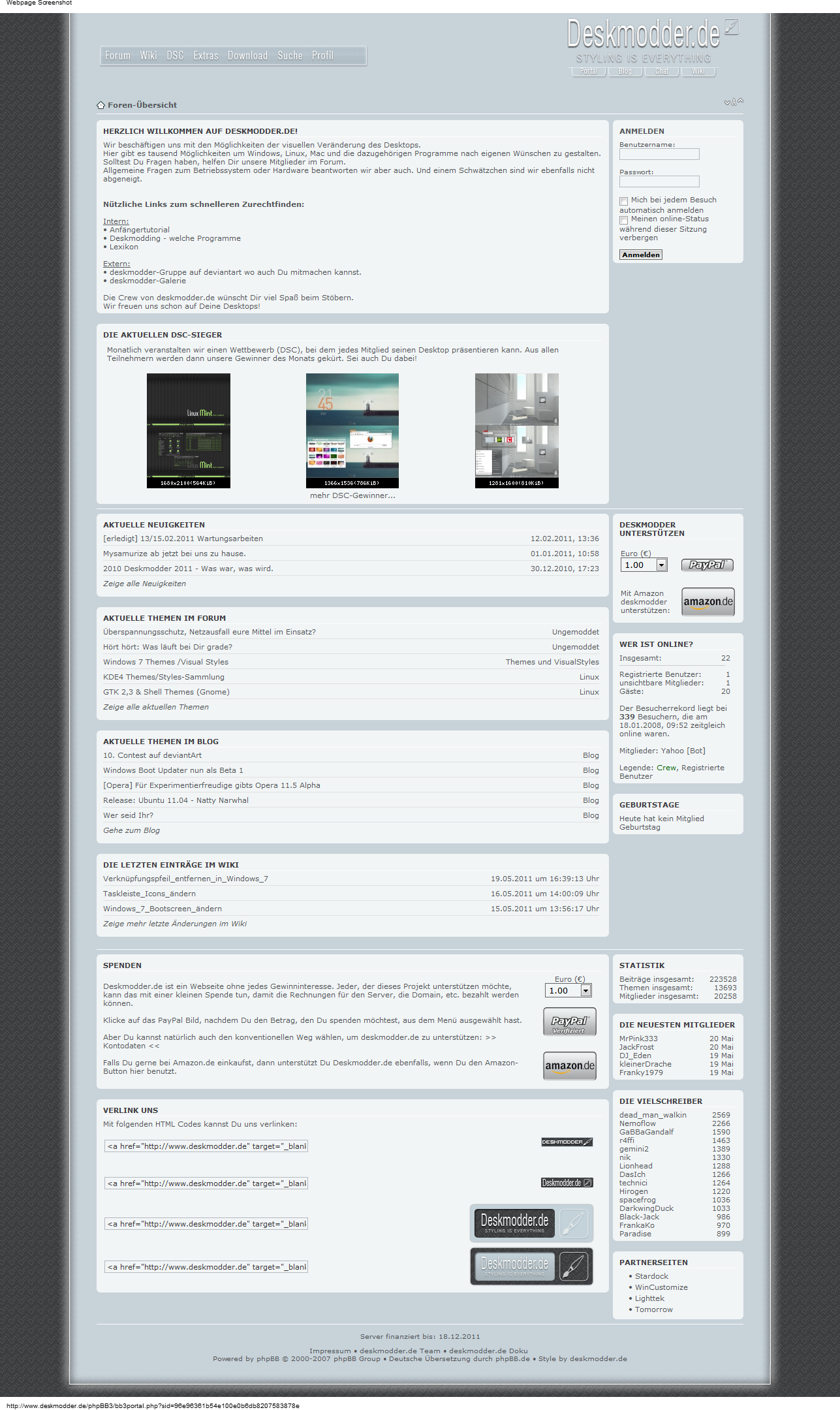The height and width of the screenshot is (1410, 840).
Task: Open the Download menu item
Action: pyautogui.click(x=247, y=55)
